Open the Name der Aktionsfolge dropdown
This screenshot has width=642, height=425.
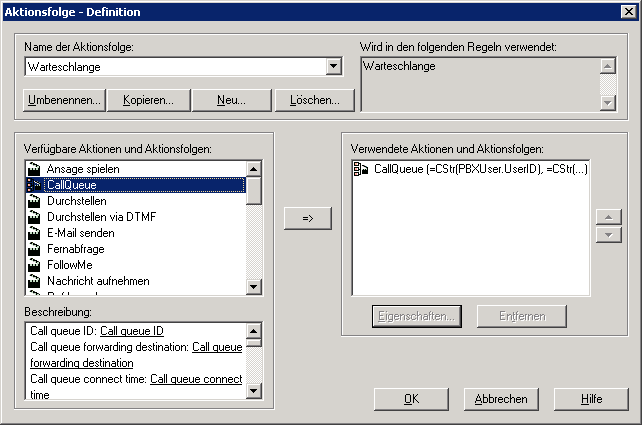point(333,67)
